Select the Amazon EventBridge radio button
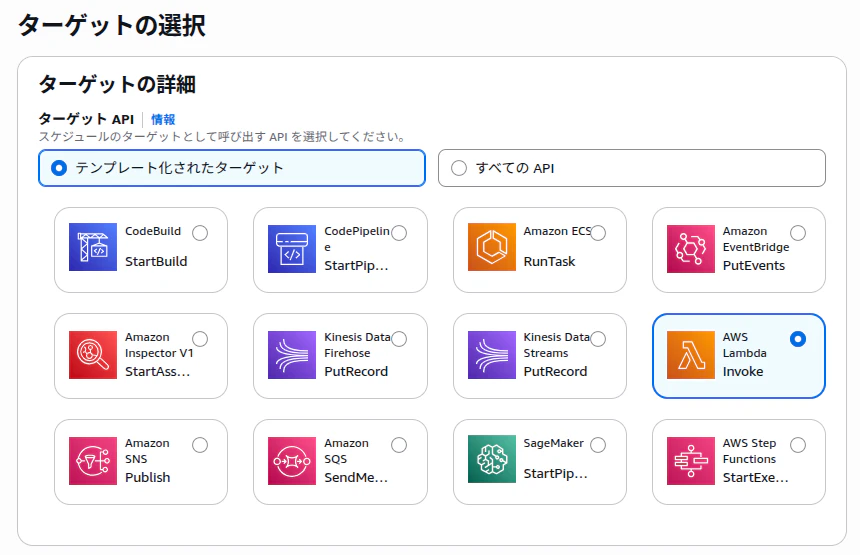860x555 pixels. pyautogui.click(x=798, y=233)
